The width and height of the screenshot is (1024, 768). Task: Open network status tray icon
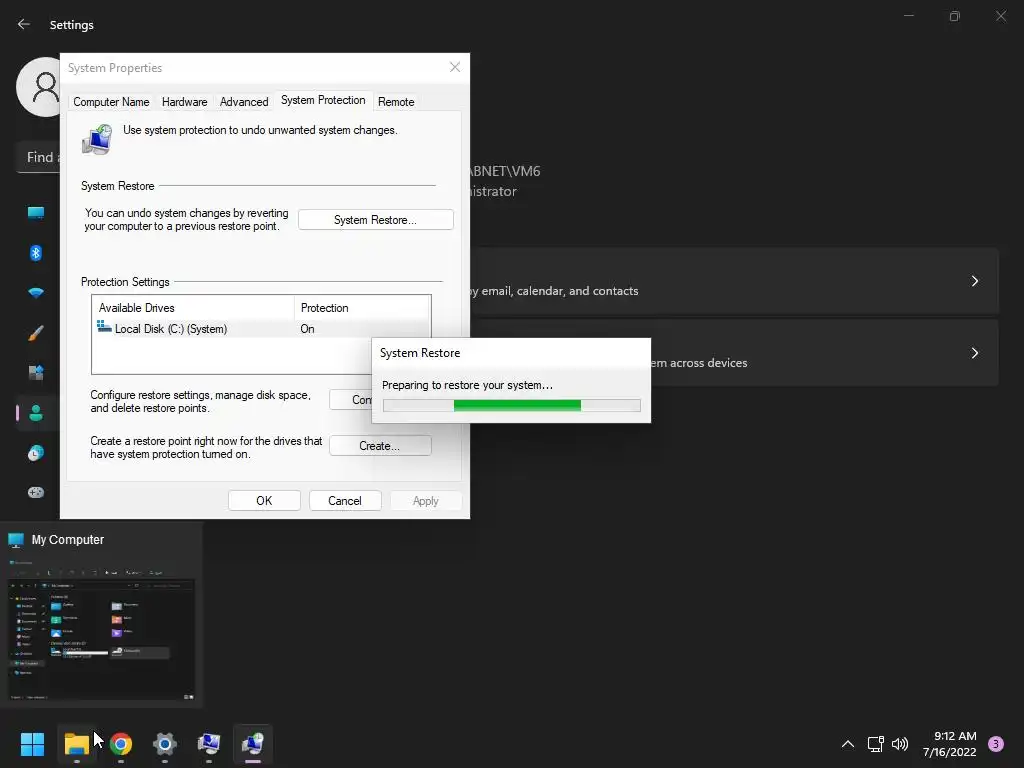[875, 744]
